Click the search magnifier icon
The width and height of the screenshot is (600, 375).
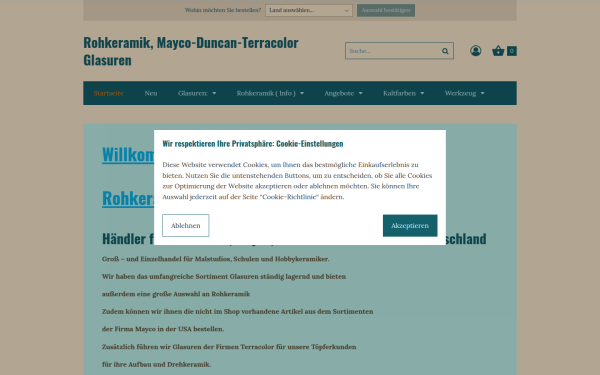click(x=445, y=51)
